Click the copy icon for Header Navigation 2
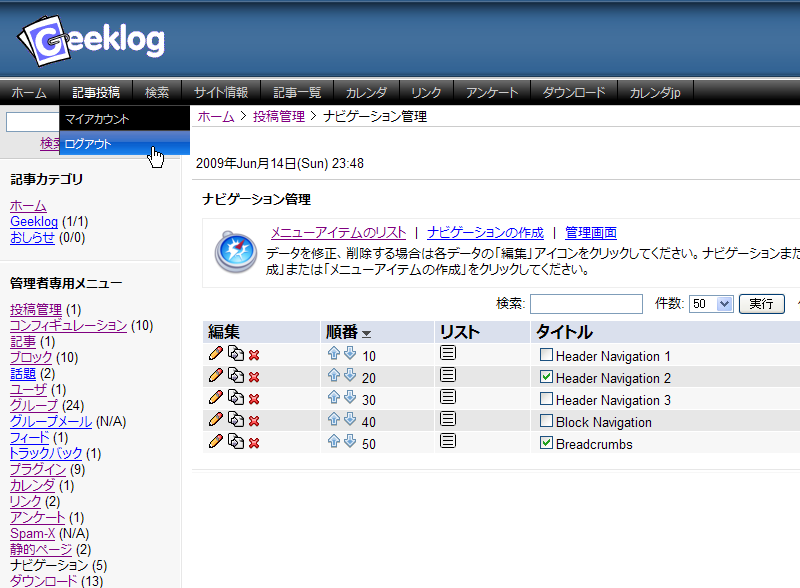This screenshot has width=800, height=588. coord(235,377)
